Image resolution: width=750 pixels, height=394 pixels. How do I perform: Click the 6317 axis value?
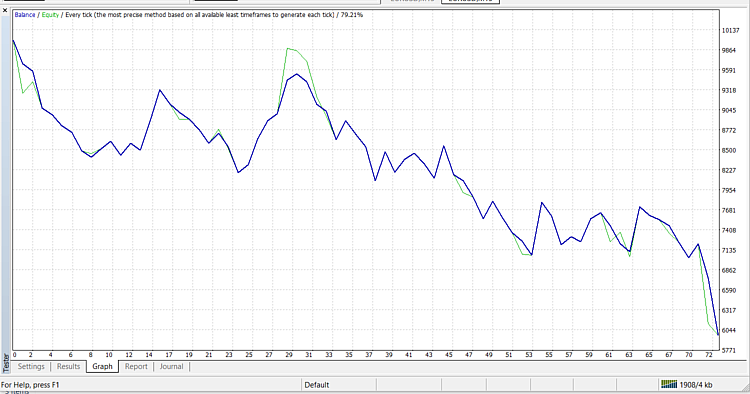click(729, 310)
